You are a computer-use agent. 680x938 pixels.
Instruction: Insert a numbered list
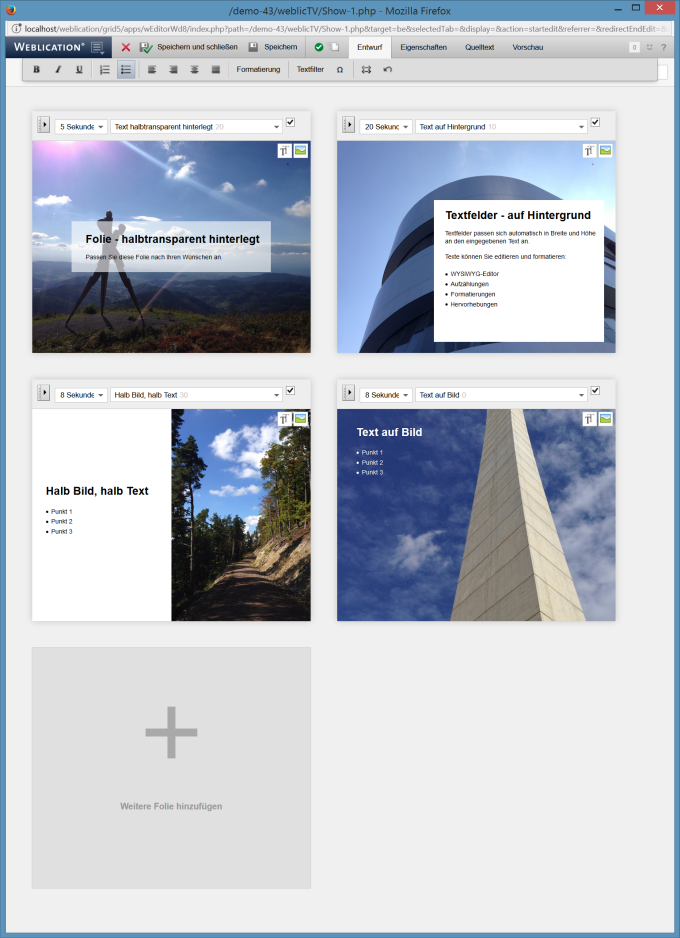(105, 70)
